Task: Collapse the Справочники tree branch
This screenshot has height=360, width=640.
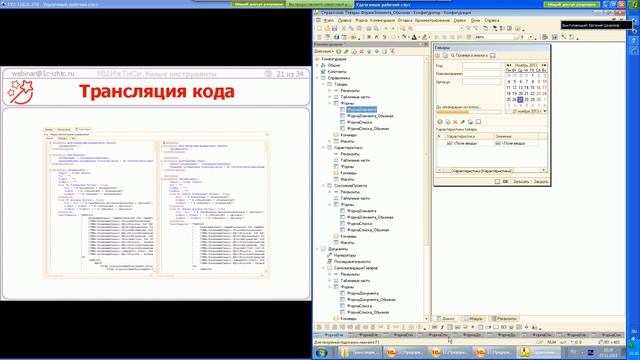Action: [x=317, y=78]
